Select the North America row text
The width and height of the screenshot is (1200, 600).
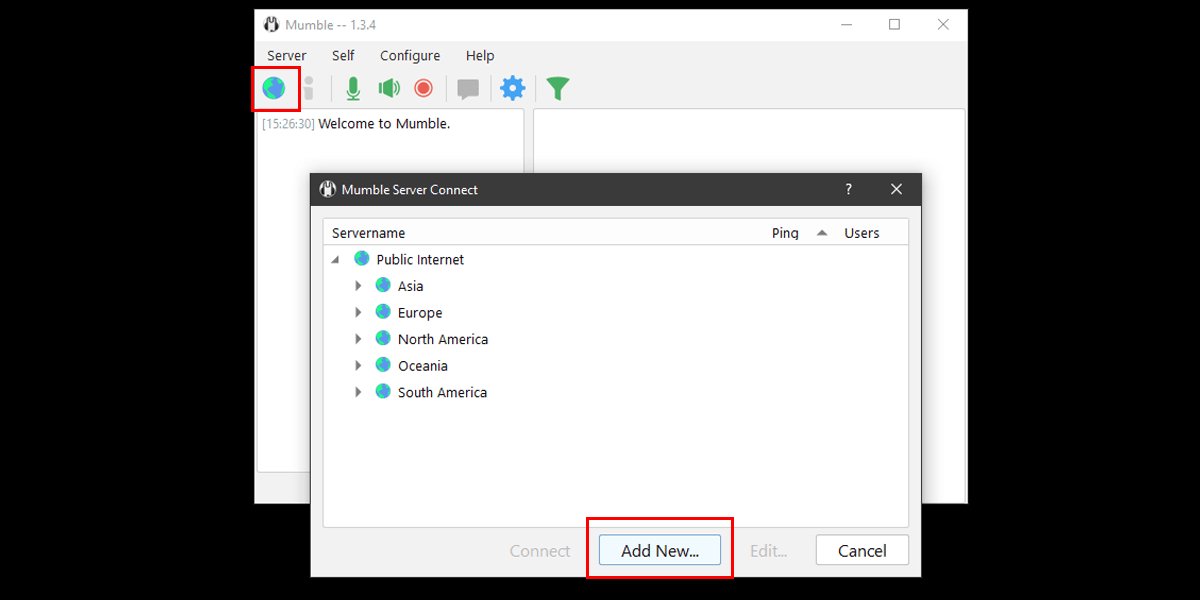[x=443, y=339]
